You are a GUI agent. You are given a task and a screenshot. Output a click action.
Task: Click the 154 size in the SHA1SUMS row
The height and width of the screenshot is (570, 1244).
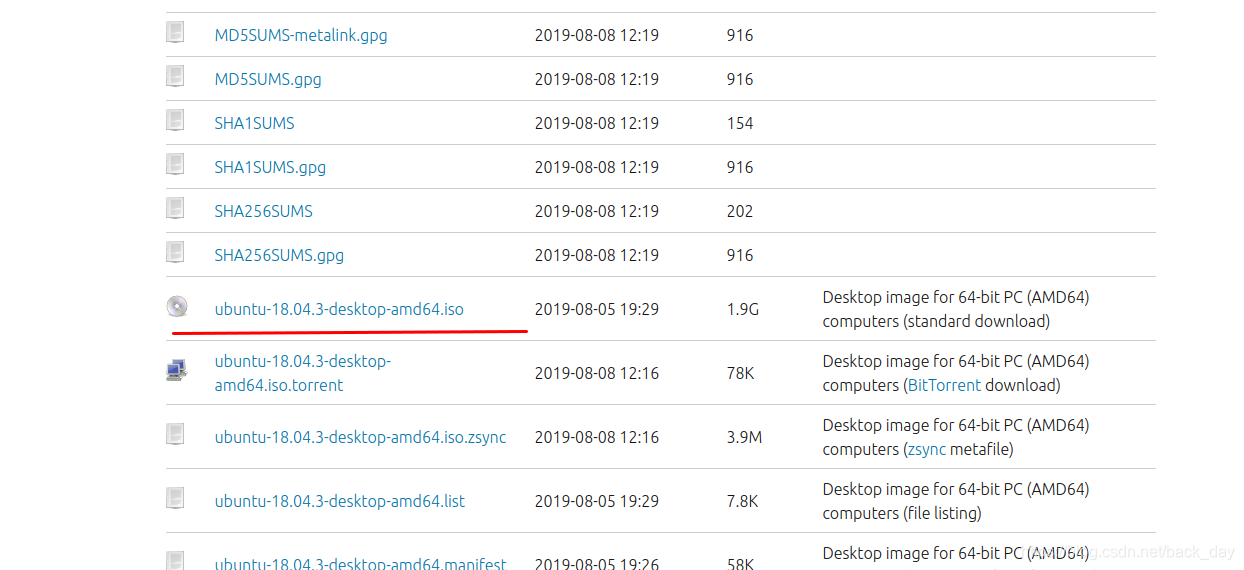[740, 123]
